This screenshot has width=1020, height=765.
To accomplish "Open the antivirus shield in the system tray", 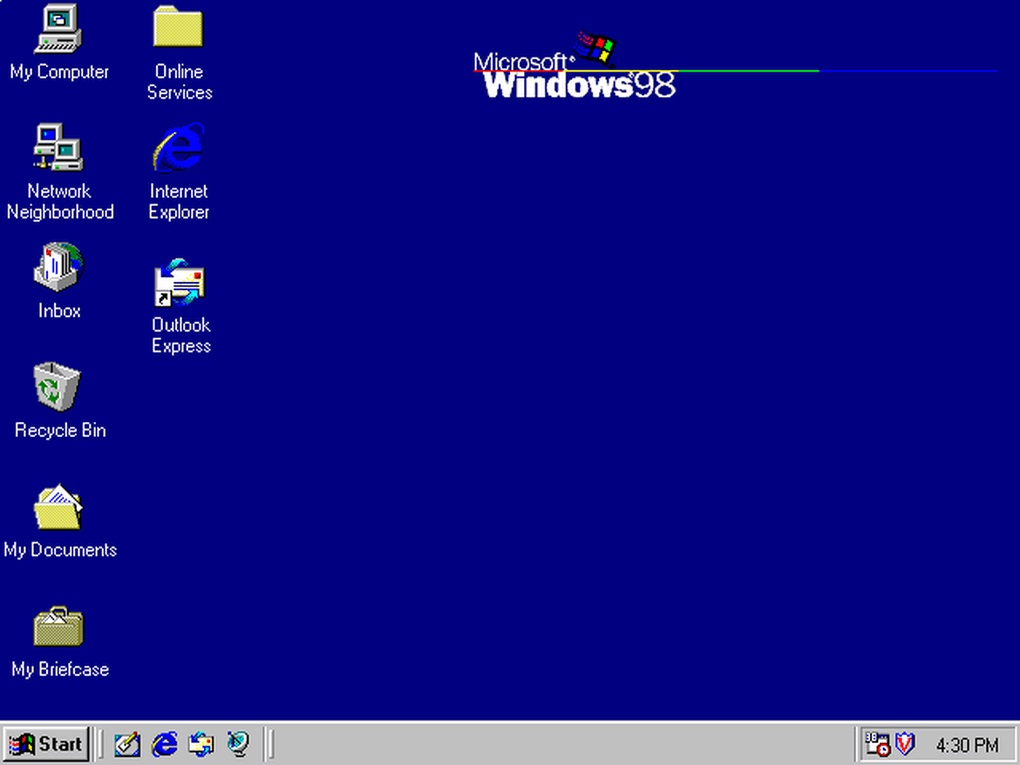I will [x=903, y=744].
